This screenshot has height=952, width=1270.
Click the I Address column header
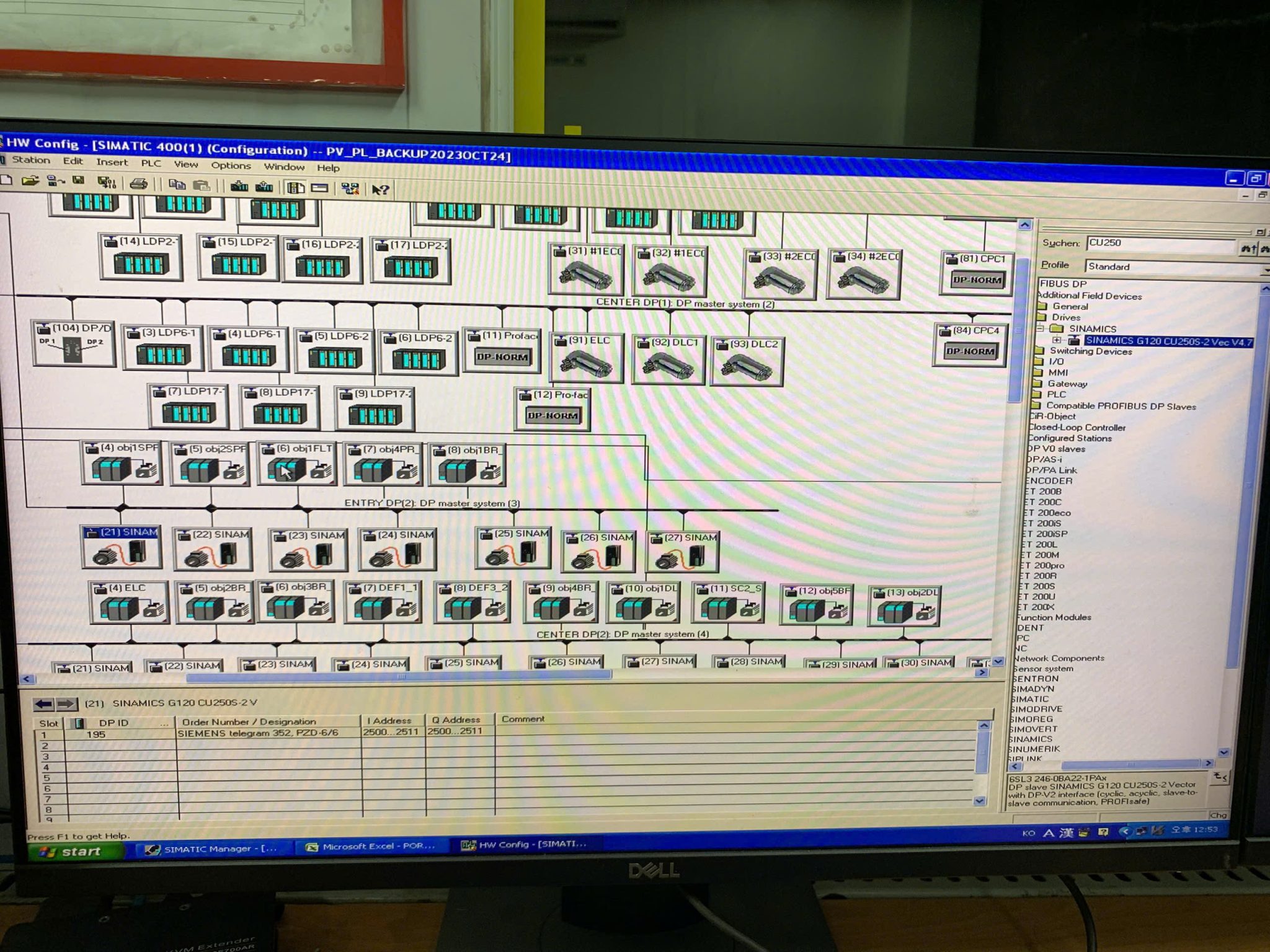click(x=393, y=720)
